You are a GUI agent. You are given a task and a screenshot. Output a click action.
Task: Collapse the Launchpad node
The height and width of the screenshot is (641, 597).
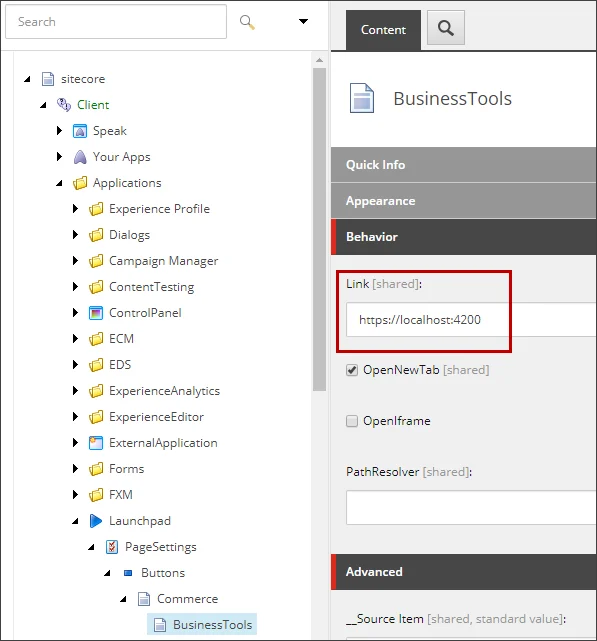pos(75,521)
